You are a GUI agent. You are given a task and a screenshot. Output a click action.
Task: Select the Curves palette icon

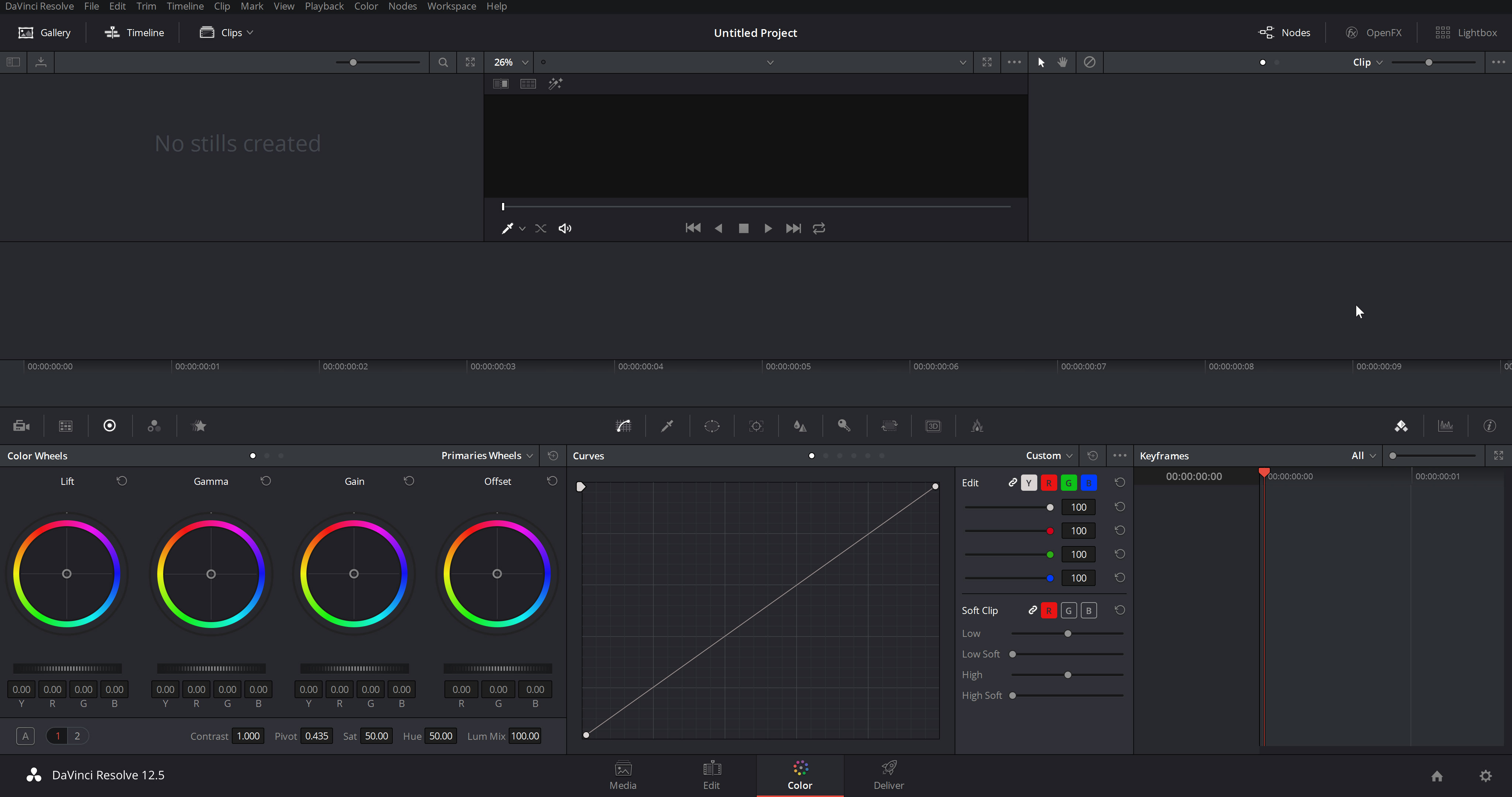[x=623, y=426]
